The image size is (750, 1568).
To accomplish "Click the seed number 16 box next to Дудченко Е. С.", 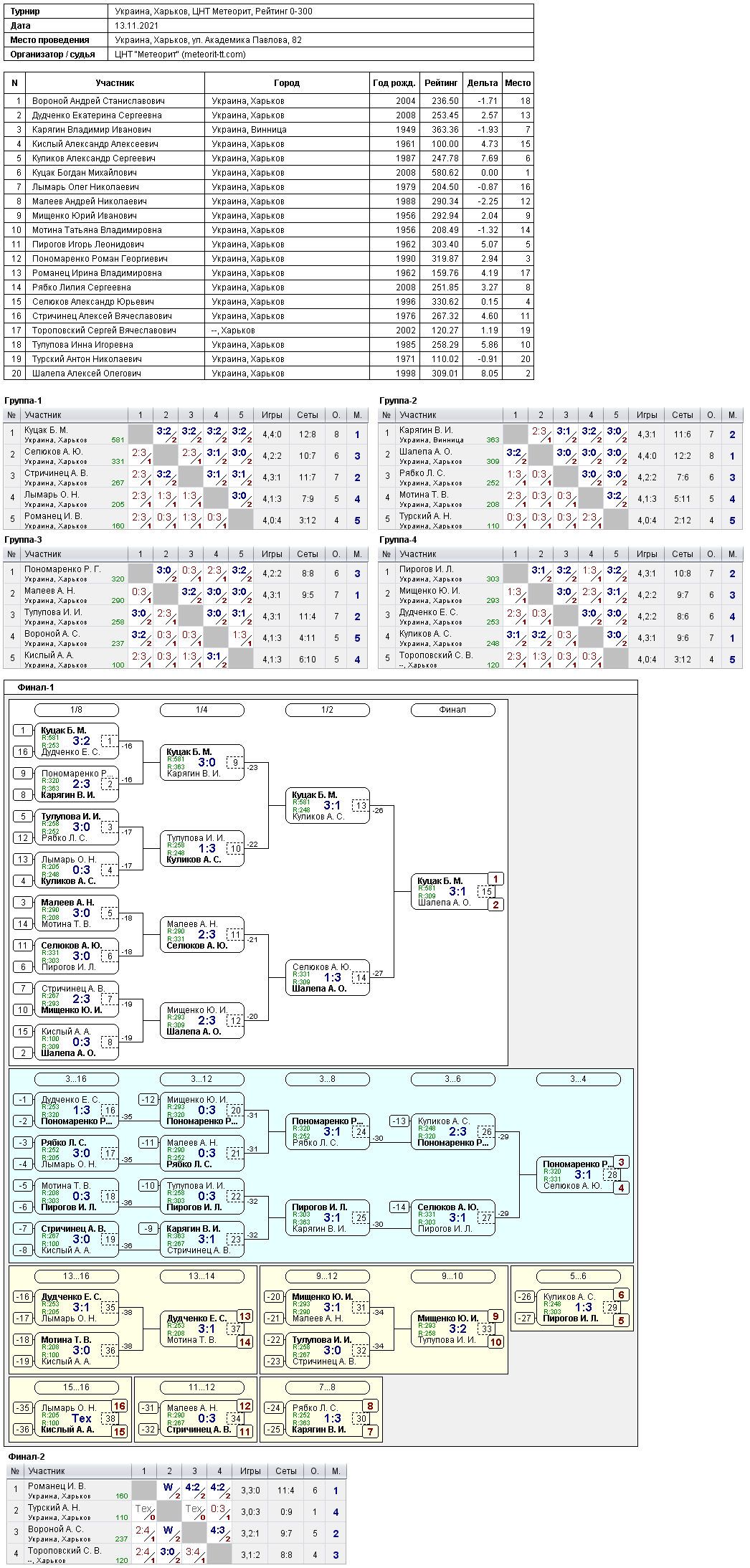I will (x=23, y=752).
